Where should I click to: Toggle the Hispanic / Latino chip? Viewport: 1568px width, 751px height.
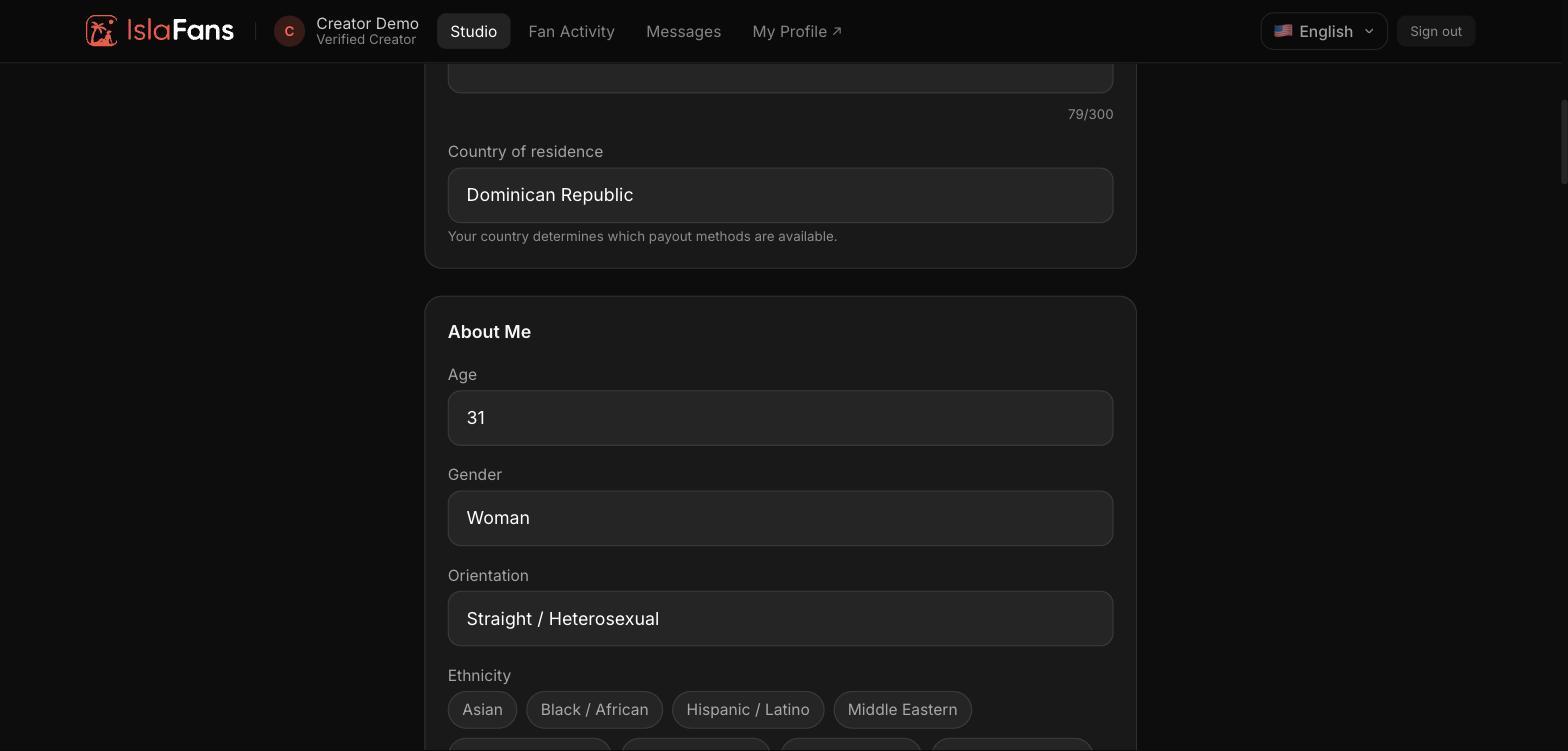748,709
